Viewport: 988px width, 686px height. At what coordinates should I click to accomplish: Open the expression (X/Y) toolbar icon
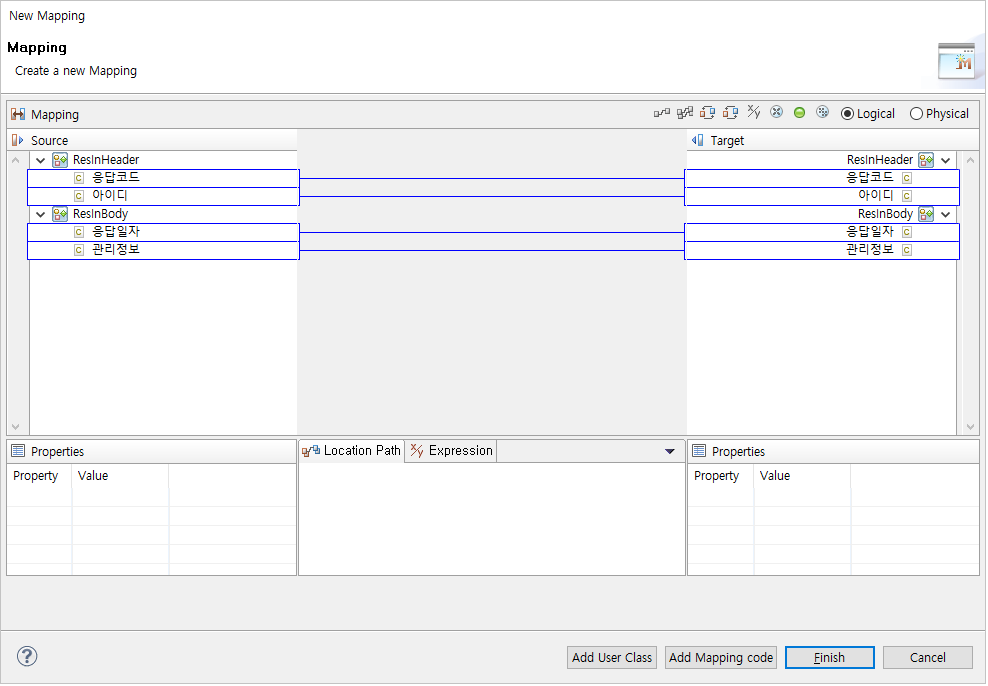tap(753, 112)
